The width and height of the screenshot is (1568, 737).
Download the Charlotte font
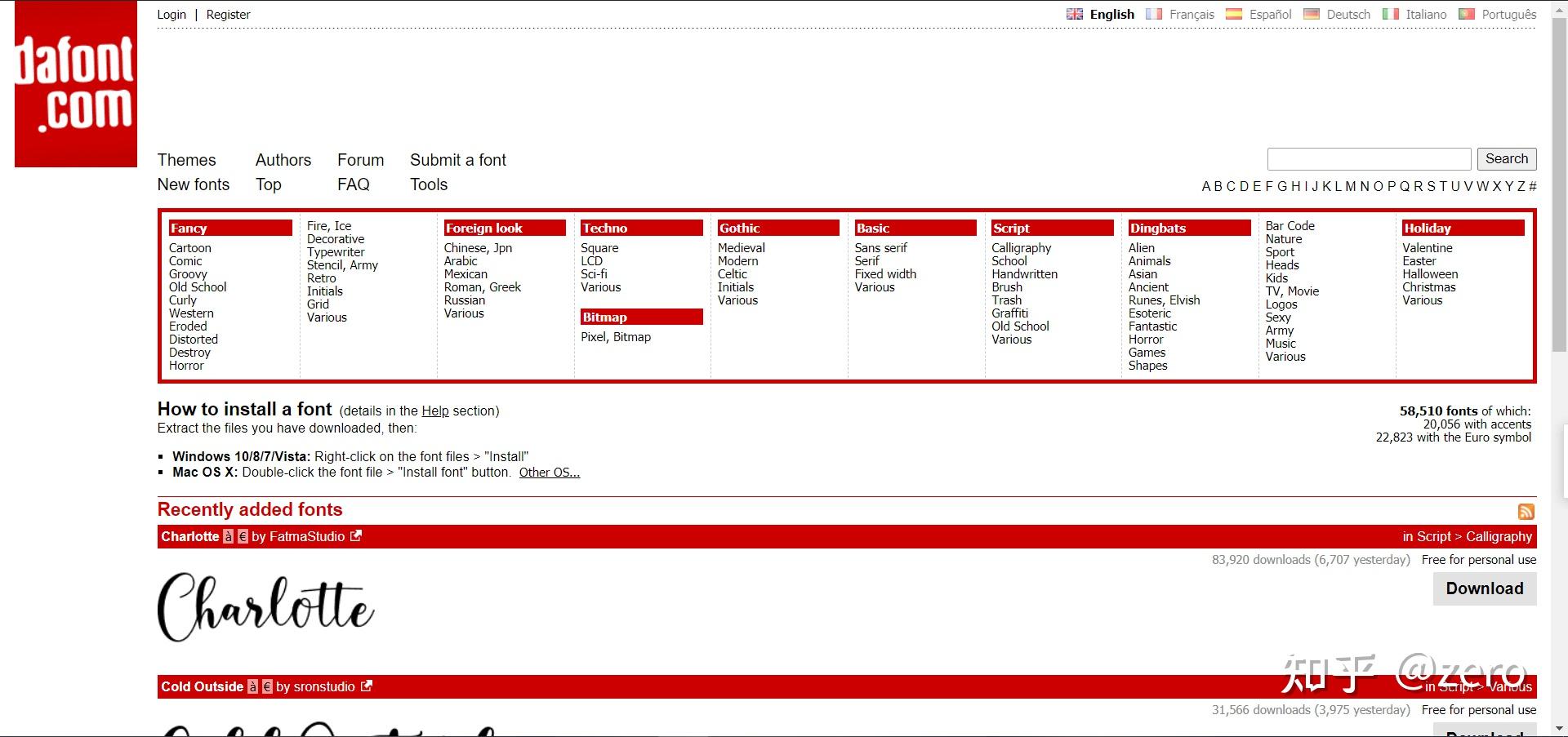click(x=1485, y=588)
